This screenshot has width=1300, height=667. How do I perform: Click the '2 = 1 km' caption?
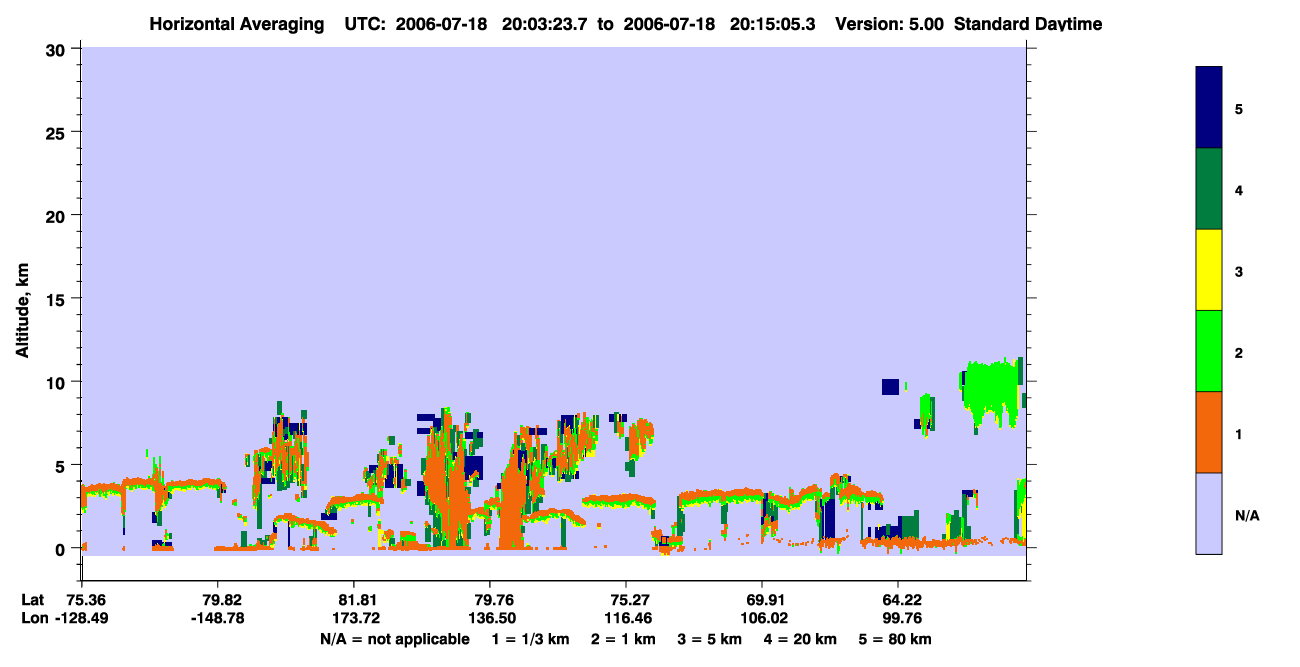(623, 639)
